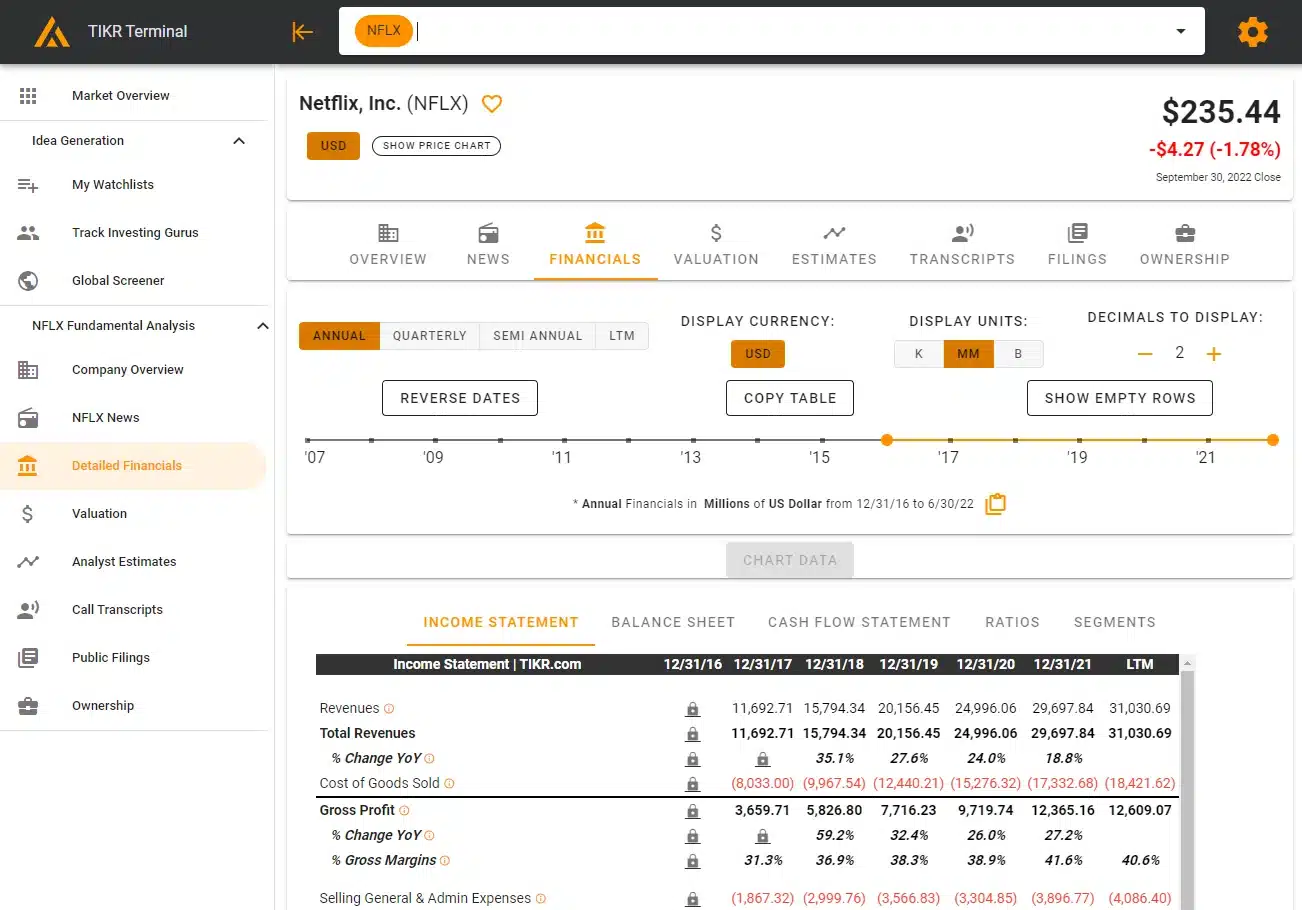Increase decimals with the plus button
Screen dimensions: 1302x910
1214,354
